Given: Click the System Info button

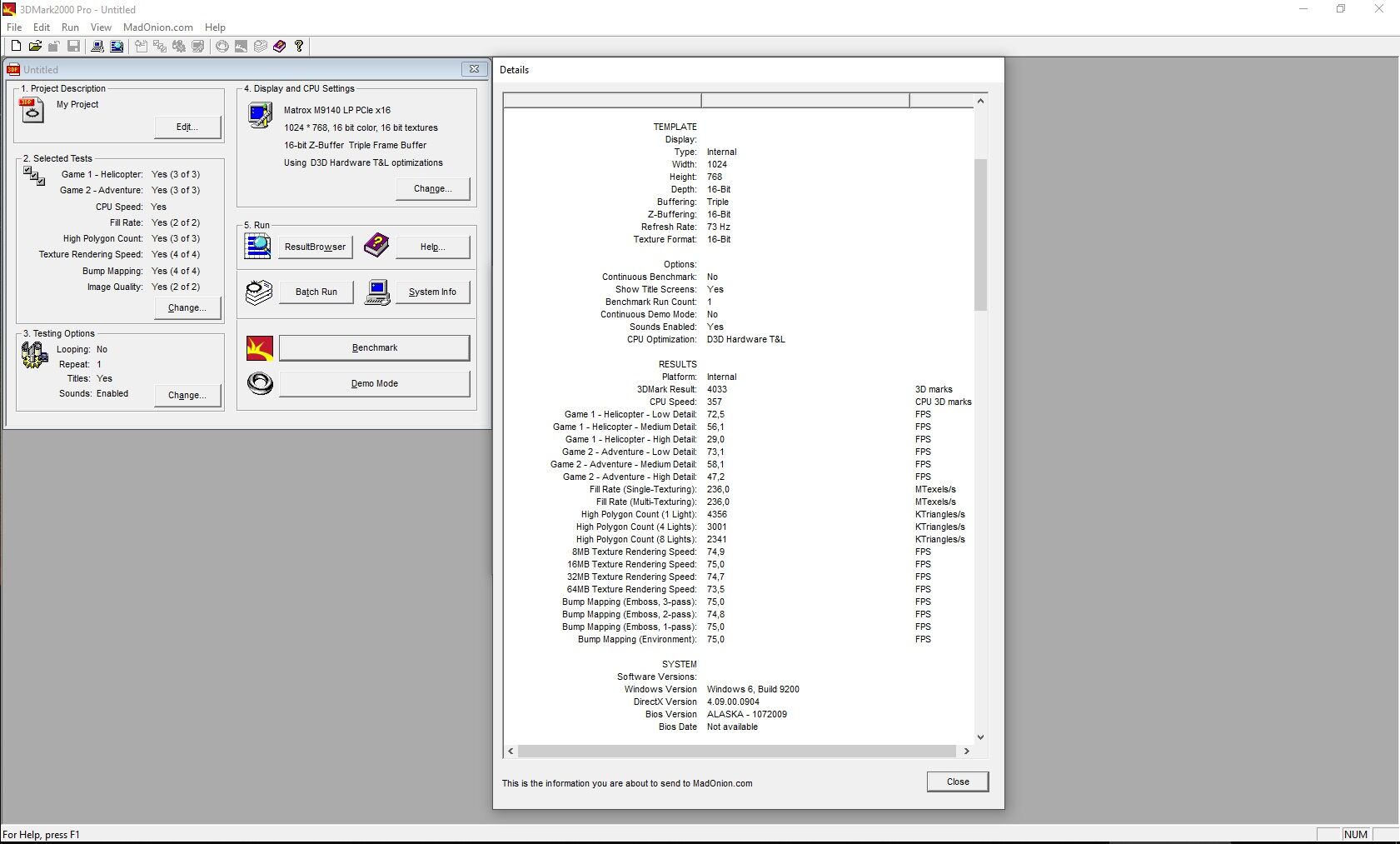Looking at the screenshot, I should (x=433, y=292).
